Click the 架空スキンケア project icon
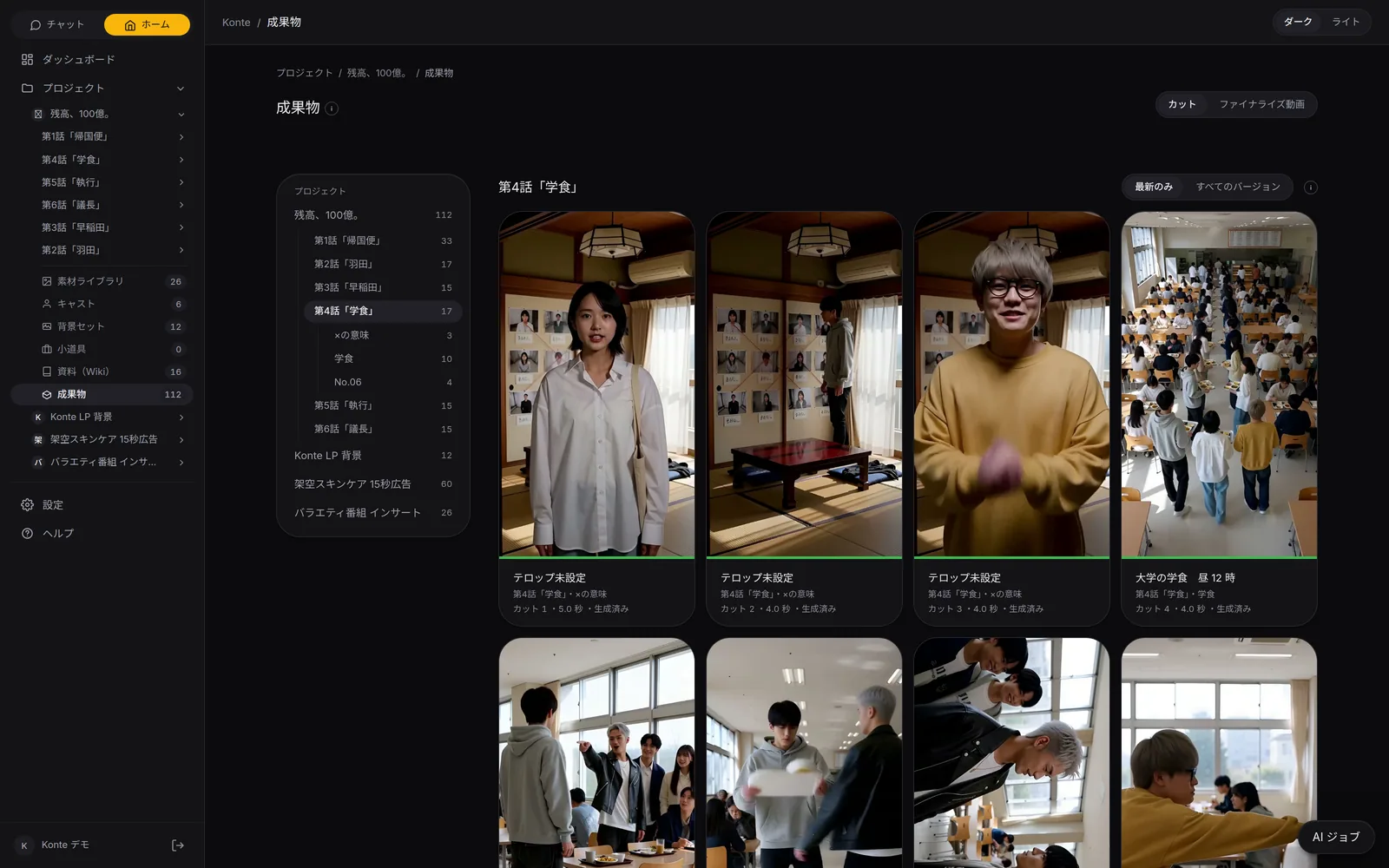This screenshot has height=868, width=1389. click(x=38, y=440)
